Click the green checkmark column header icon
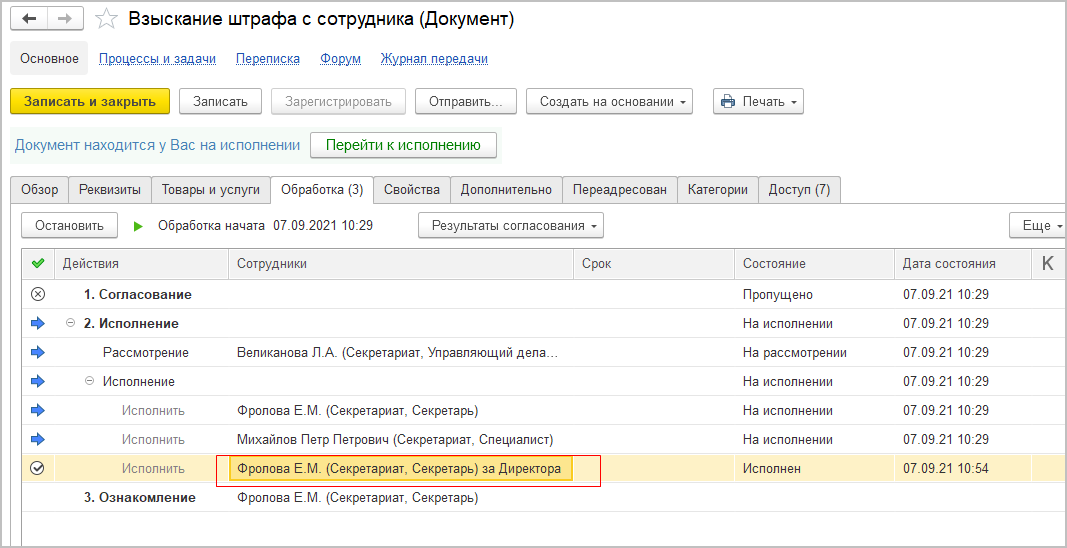Screen dimensions: 1067x548 point(38,264)
